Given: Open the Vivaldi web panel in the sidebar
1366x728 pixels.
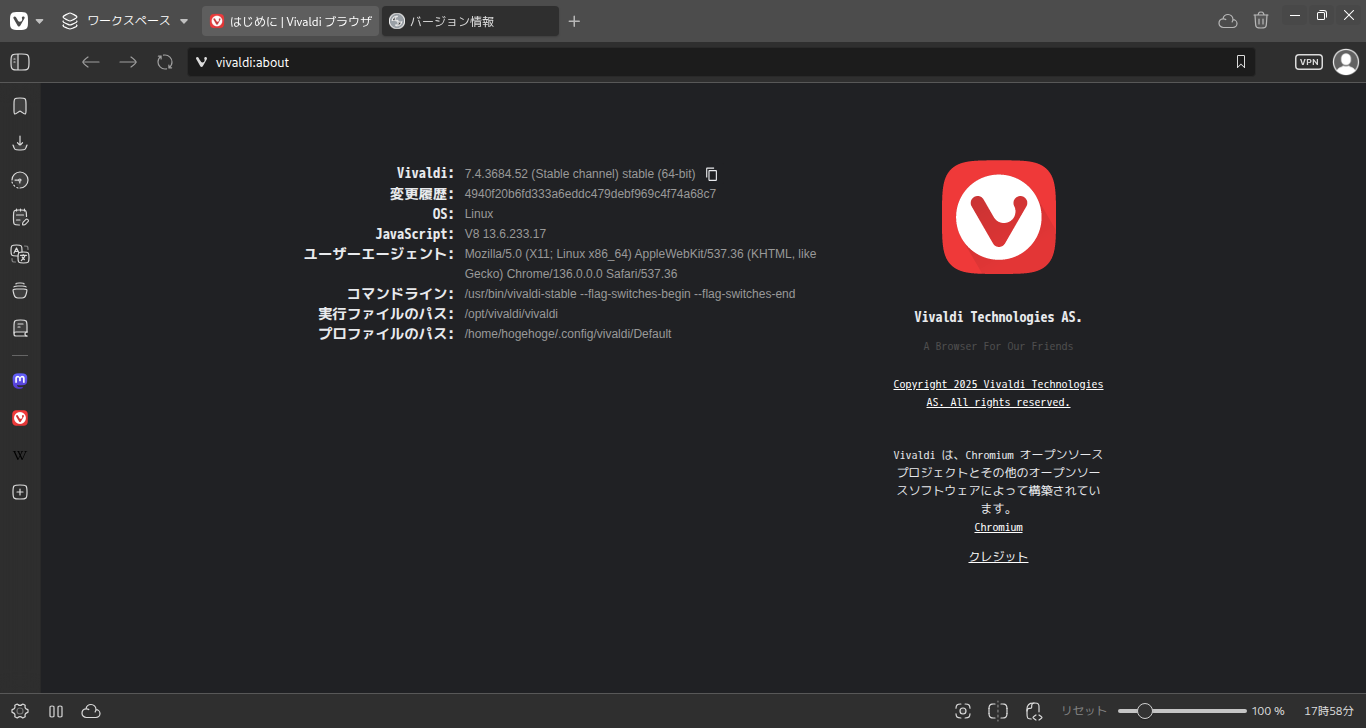Looking at the screenshot, I should (20, 418).
